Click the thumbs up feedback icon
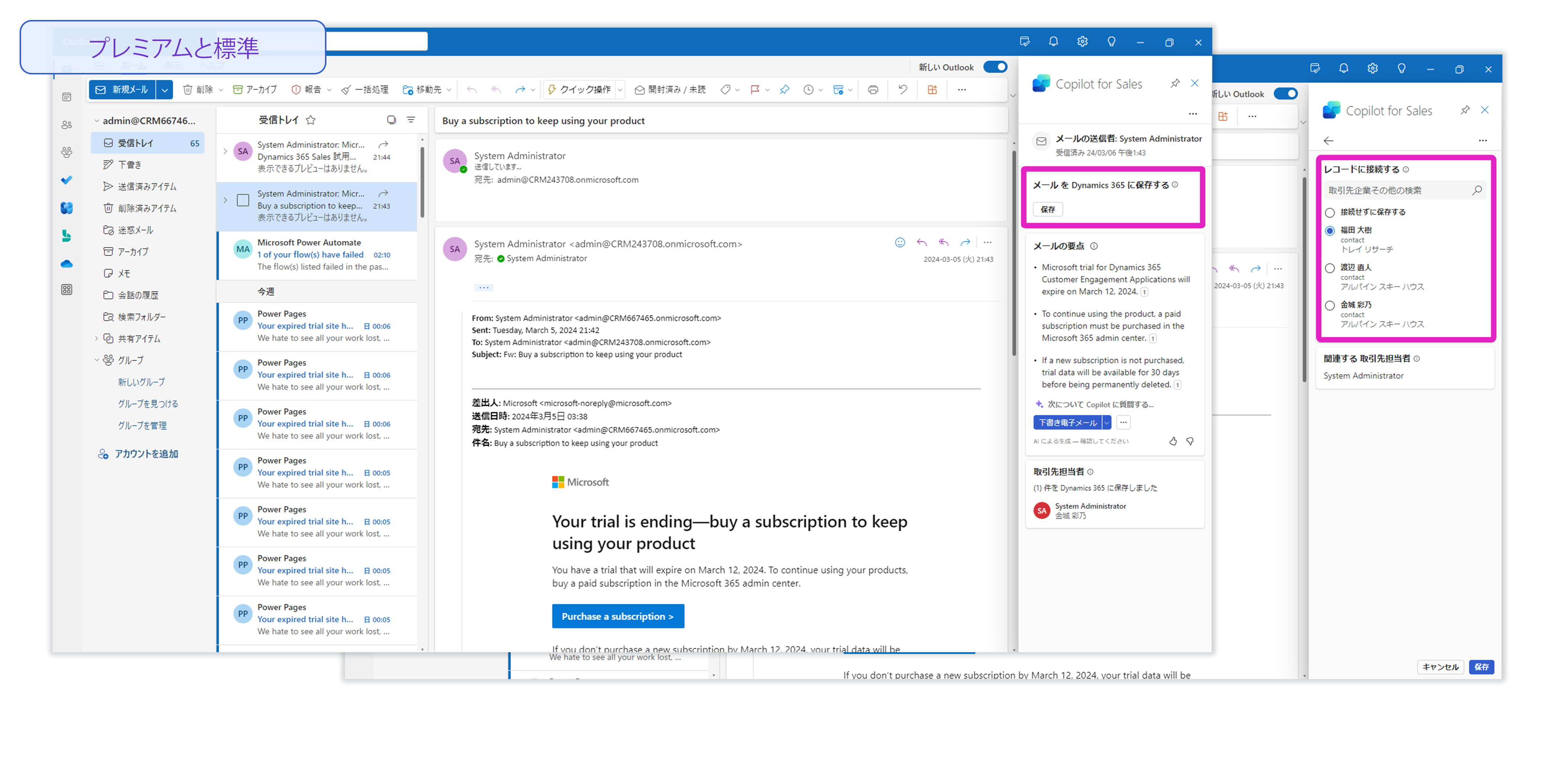 click(x=1173, y=441)
